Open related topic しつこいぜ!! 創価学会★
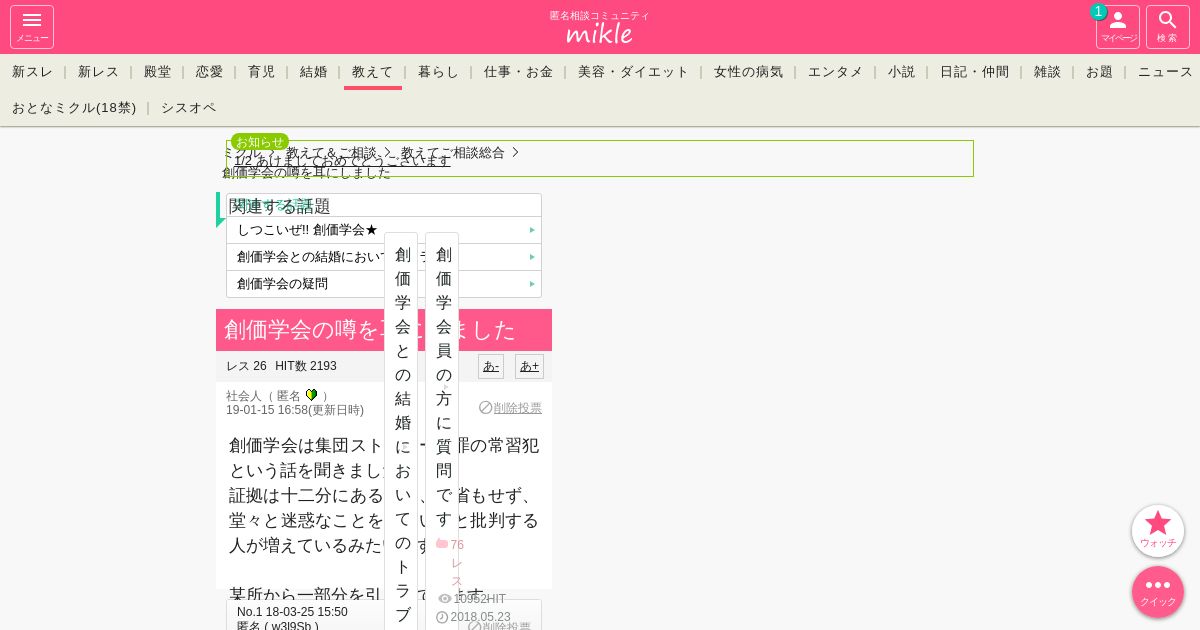The height and width of the screenshot is (630, 1200). 384,230
